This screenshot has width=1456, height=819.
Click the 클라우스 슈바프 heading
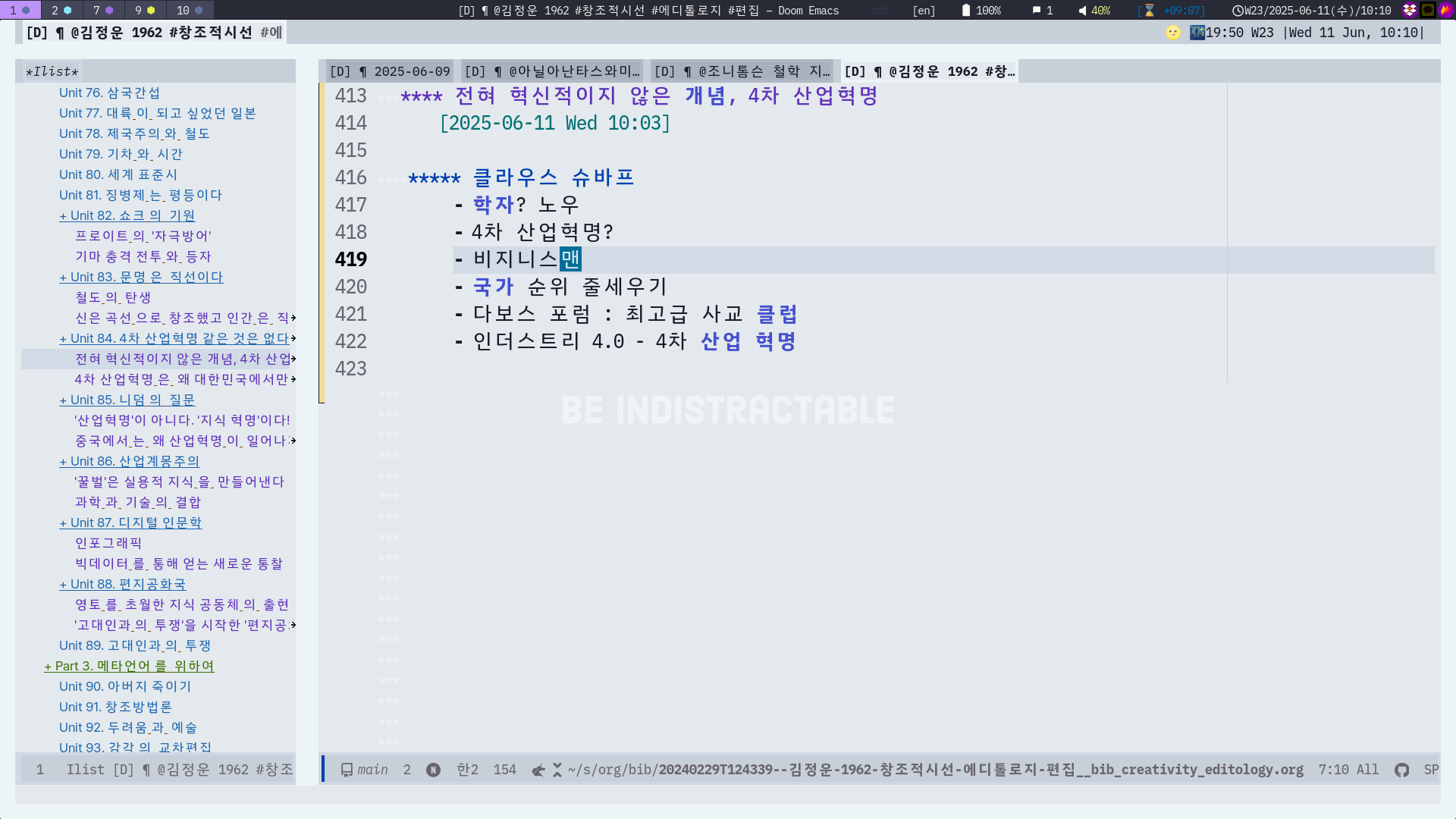pyautogui.click(x=553, y=177)
